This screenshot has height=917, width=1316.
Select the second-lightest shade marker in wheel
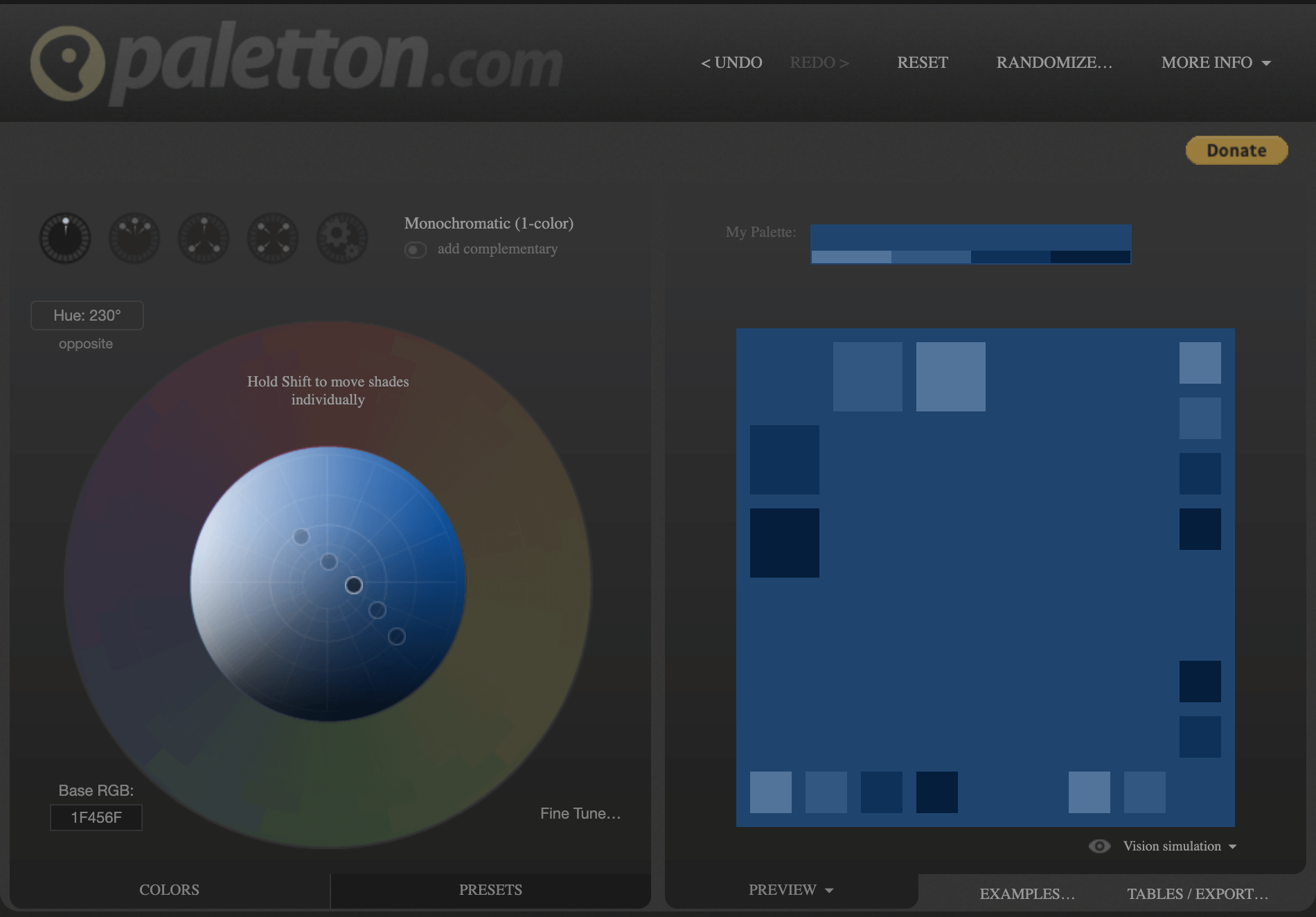point(329,562)
